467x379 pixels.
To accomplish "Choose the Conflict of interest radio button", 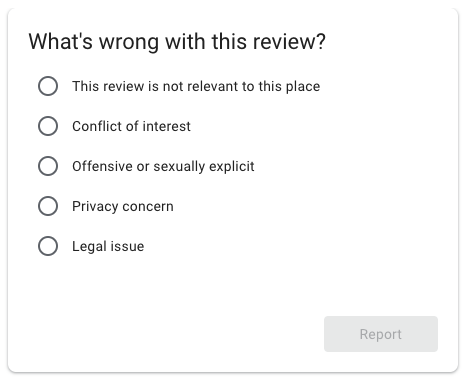I will (x=48, y=126).
